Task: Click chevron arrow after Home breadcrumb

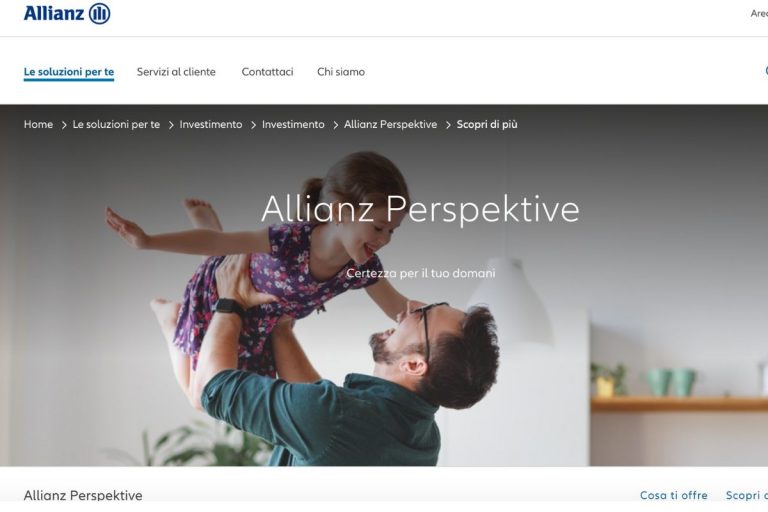Action: tap(64, 125)
